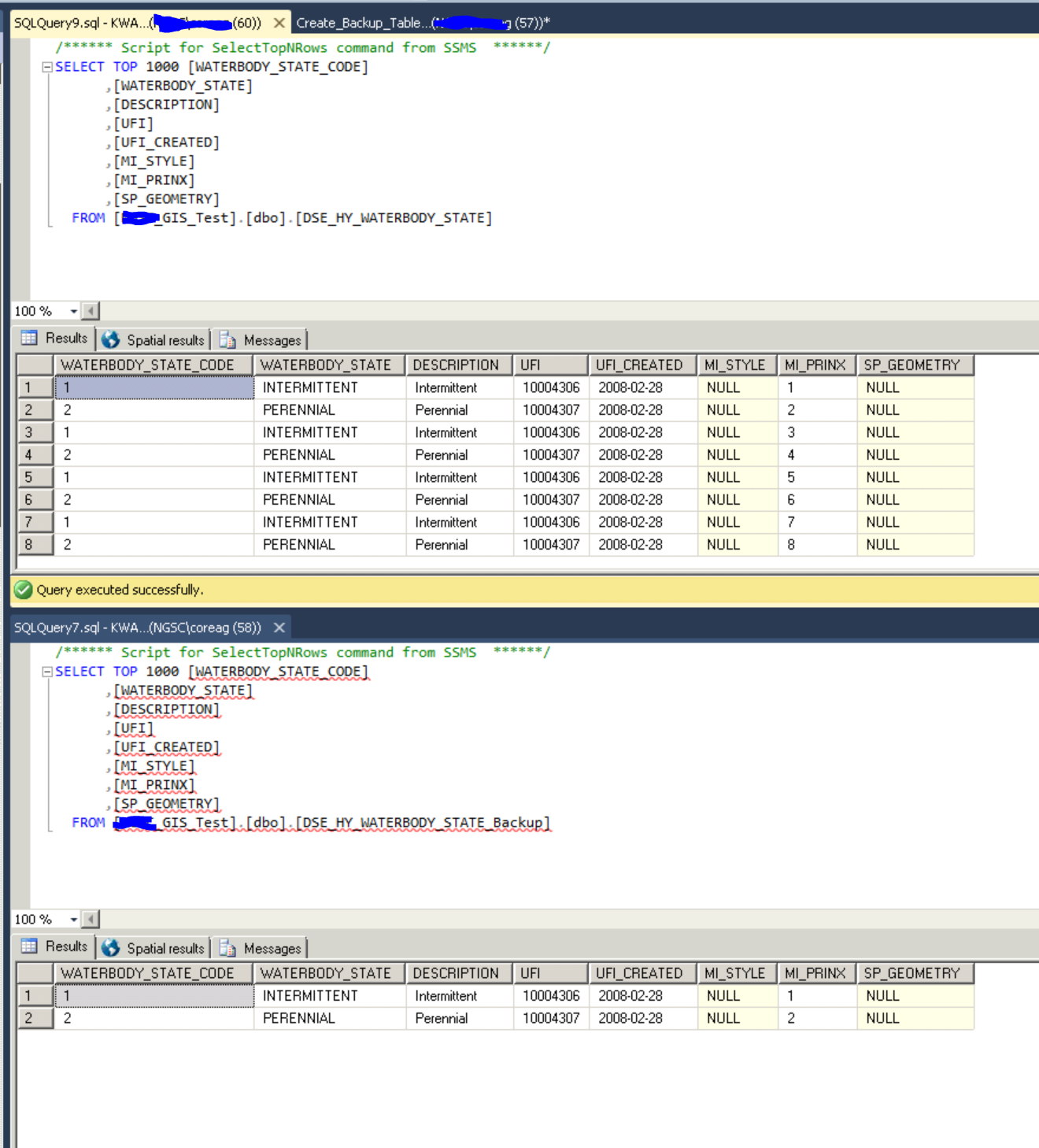Click DESCRIPTION column header in bottom grid
1039x1148 pixels.
(460, 973)
